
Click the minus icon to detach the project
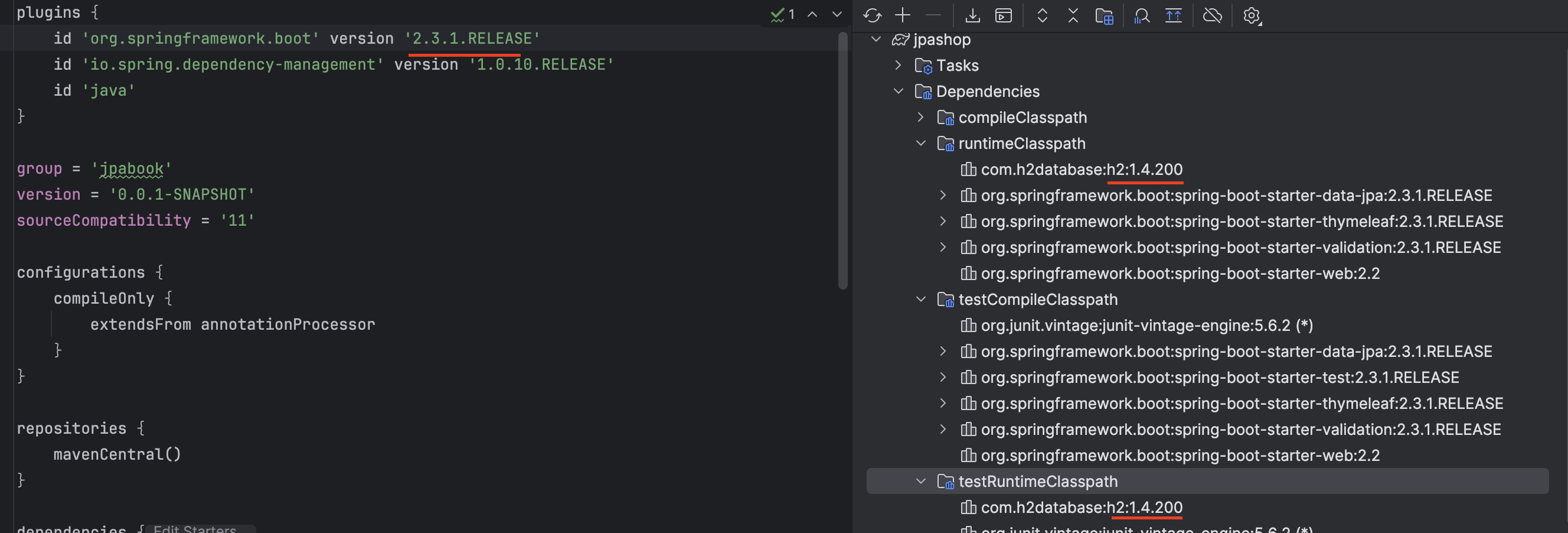pos(933,15)
